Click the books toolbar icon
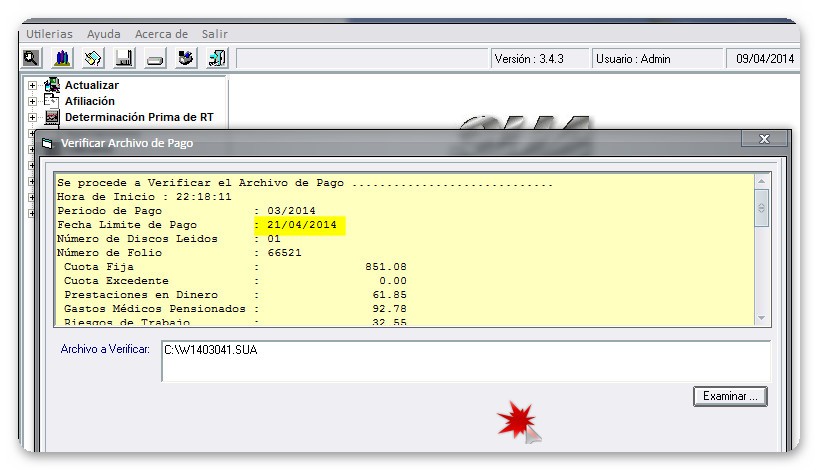 tap(62, 59)
